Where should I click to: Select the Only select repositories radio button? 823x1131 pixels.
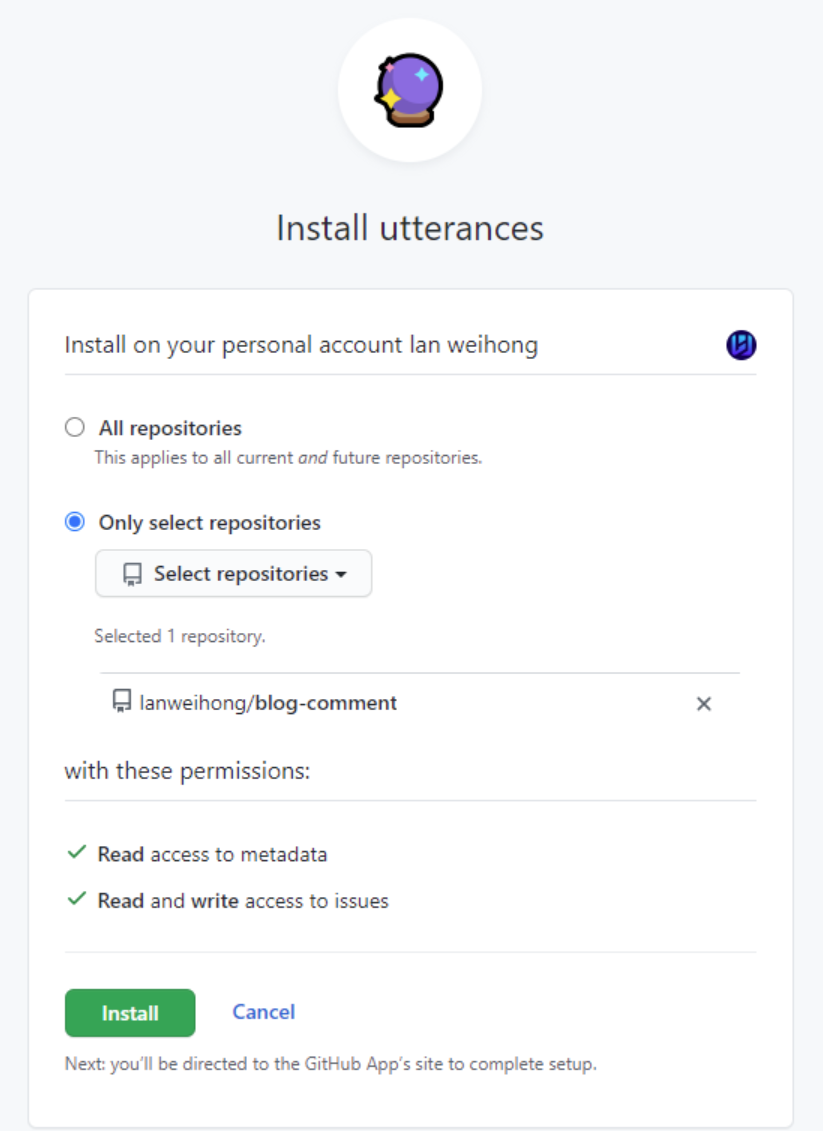point(75,522)
